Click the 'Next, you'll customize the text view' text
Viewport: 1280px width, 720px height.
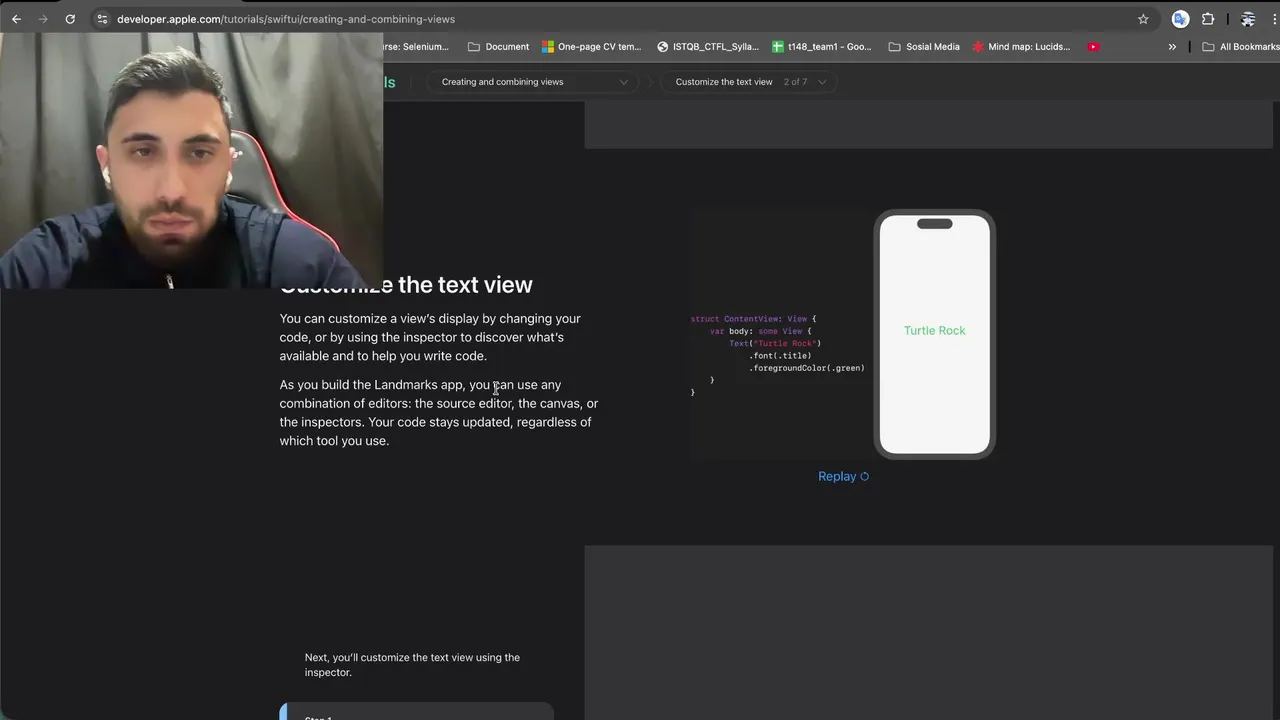click(x=412, y=665)
